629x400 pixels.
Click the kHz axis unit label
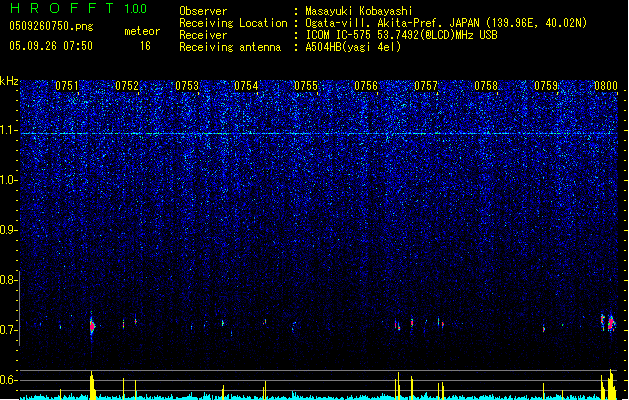coord(9,81)
